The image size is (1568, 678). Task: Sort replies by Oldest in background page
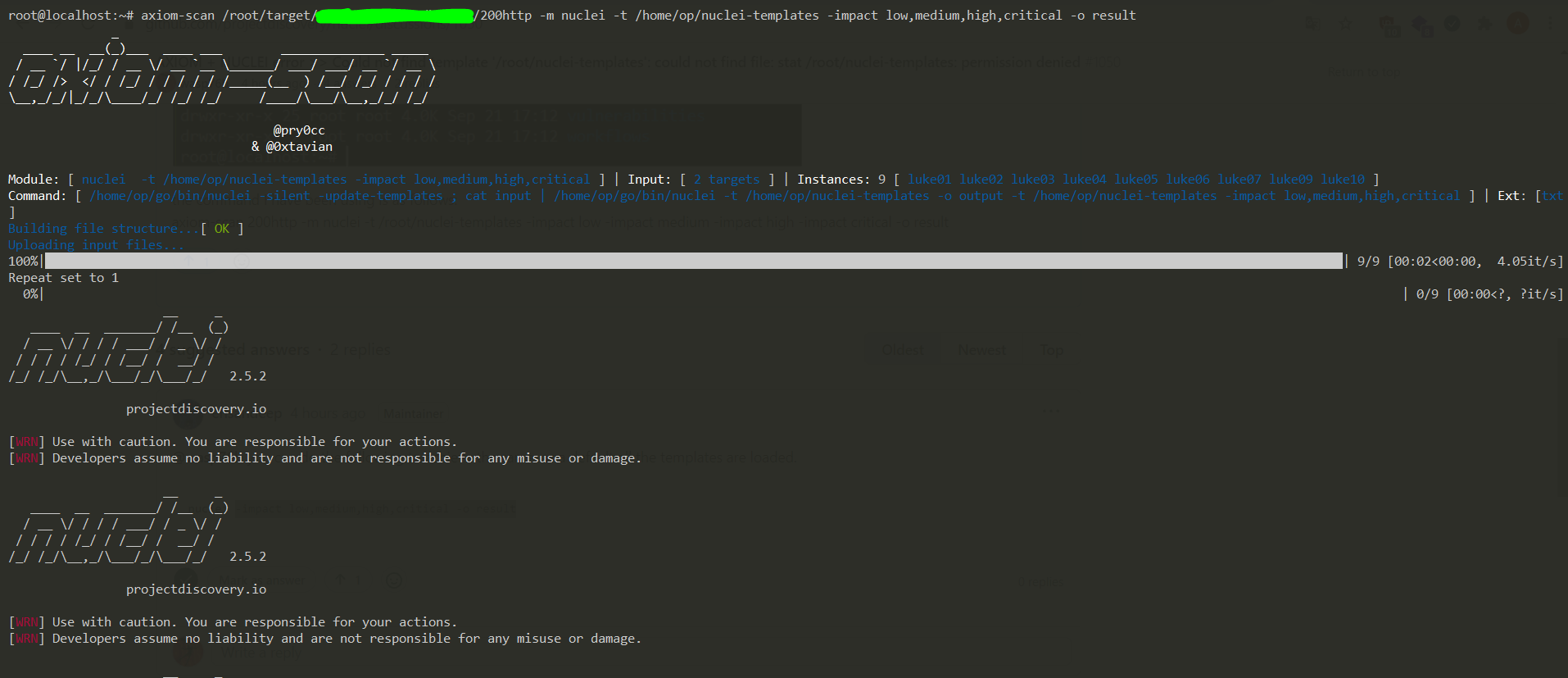pos(903,350)
